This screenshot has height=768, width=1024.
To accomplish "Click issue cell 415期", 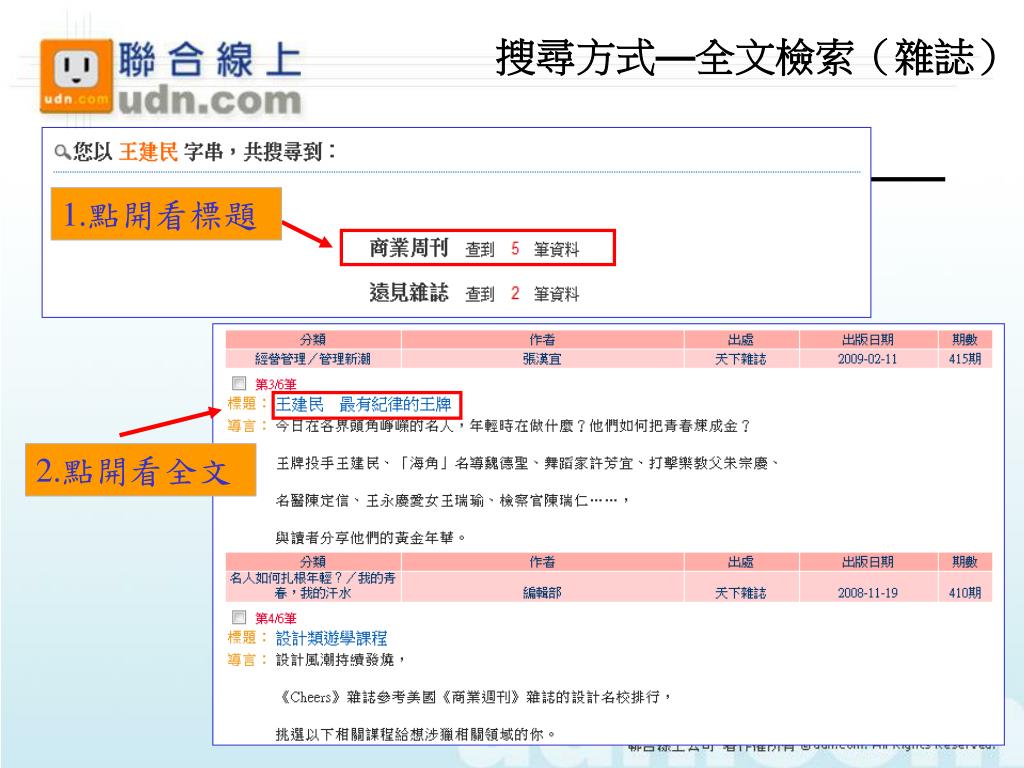I will 965,359.
